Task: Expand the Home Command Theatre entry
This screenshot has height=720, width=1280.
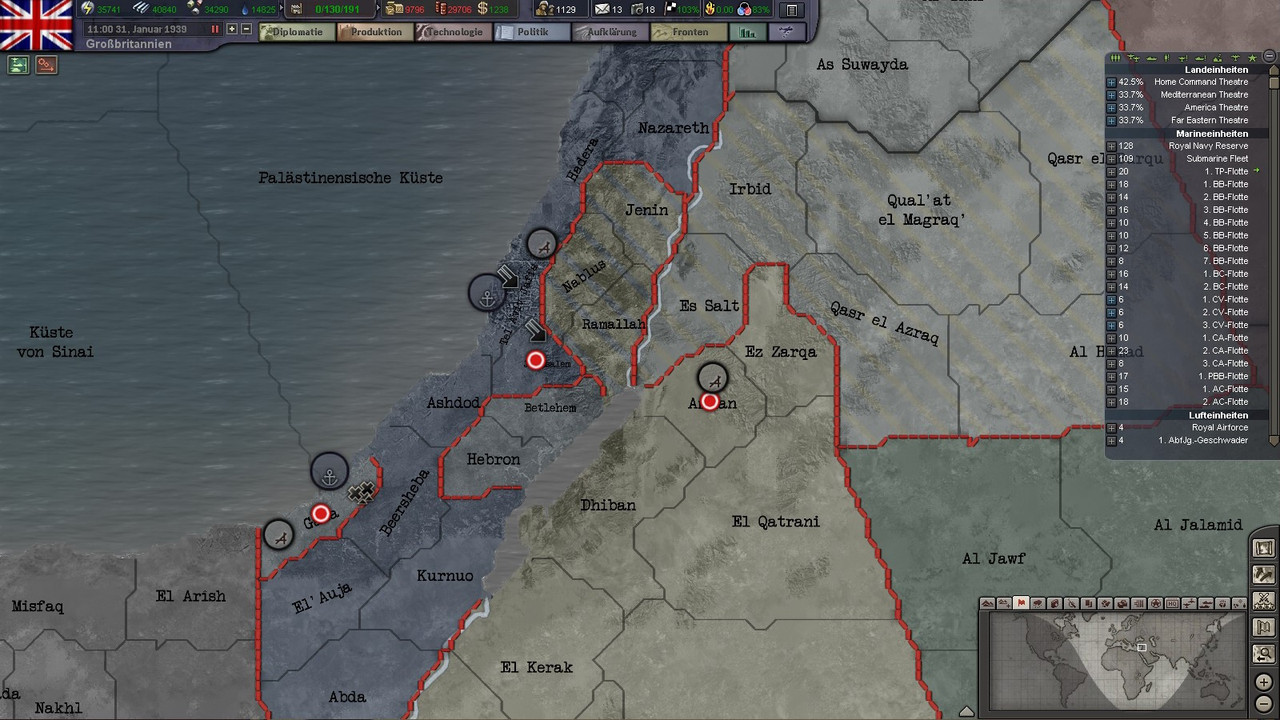Action: (x=1111, y=82)
